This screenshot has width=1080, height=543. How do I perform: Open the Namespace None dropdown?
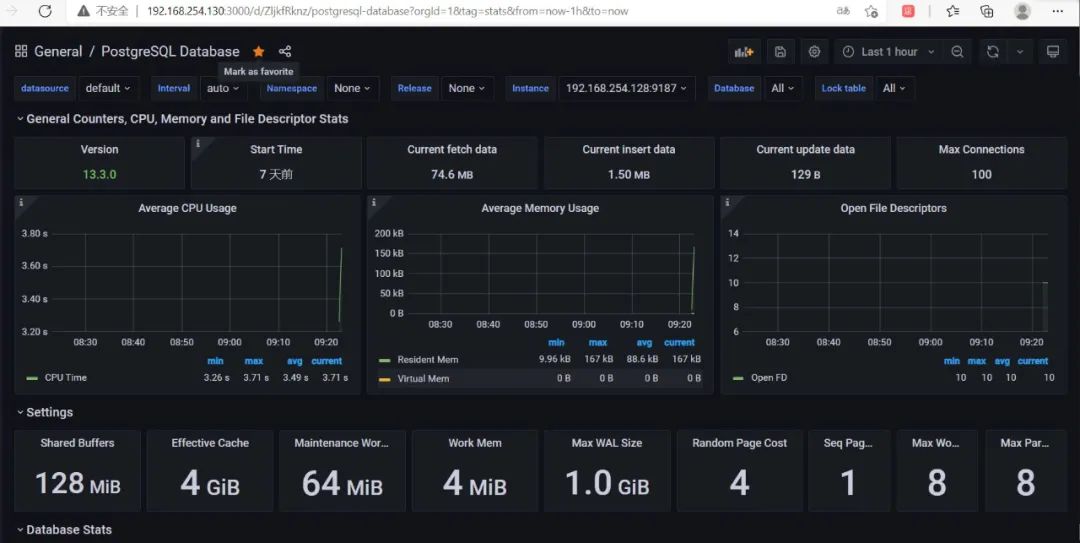click(x=353, y=88)
